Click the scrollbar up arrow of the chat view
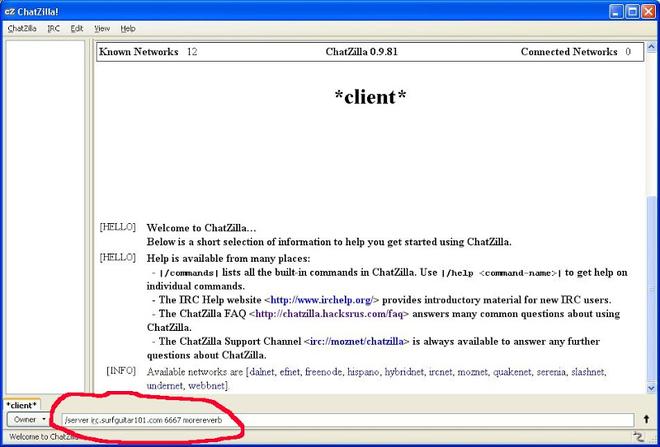This screenshot has height=447, width=660. [651, 46]
